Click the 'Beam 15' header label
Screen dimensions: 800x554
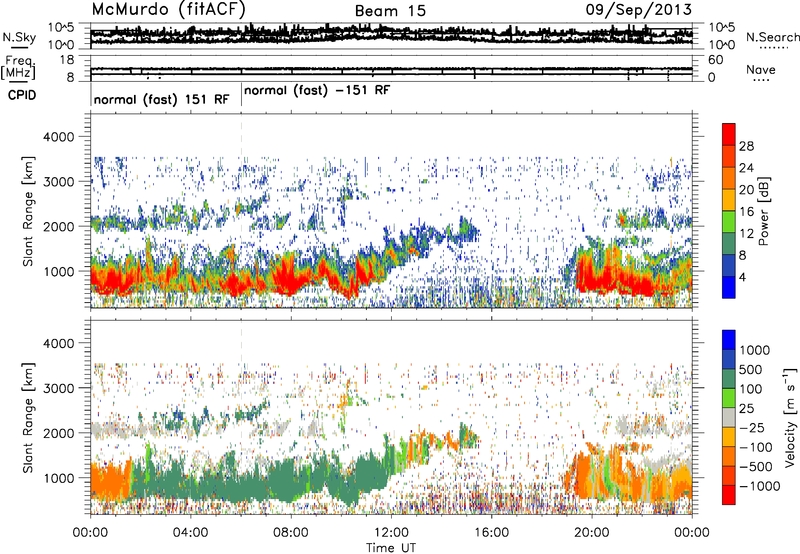pyautogui.click(x=390, y=11)
